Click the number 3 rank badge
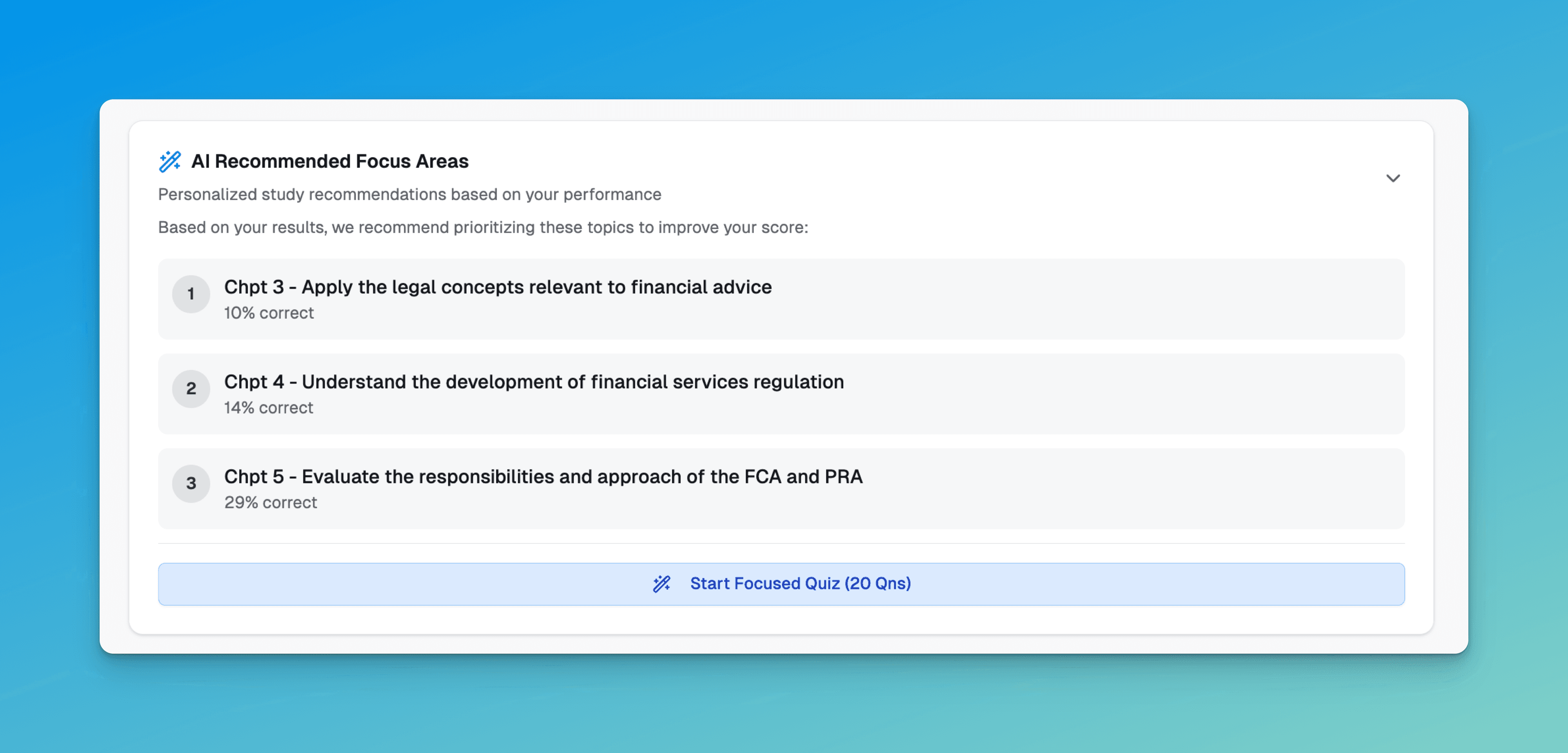The width and height of the screenshot is (1568, 753). pyautogui.click(x=191, y=484)
